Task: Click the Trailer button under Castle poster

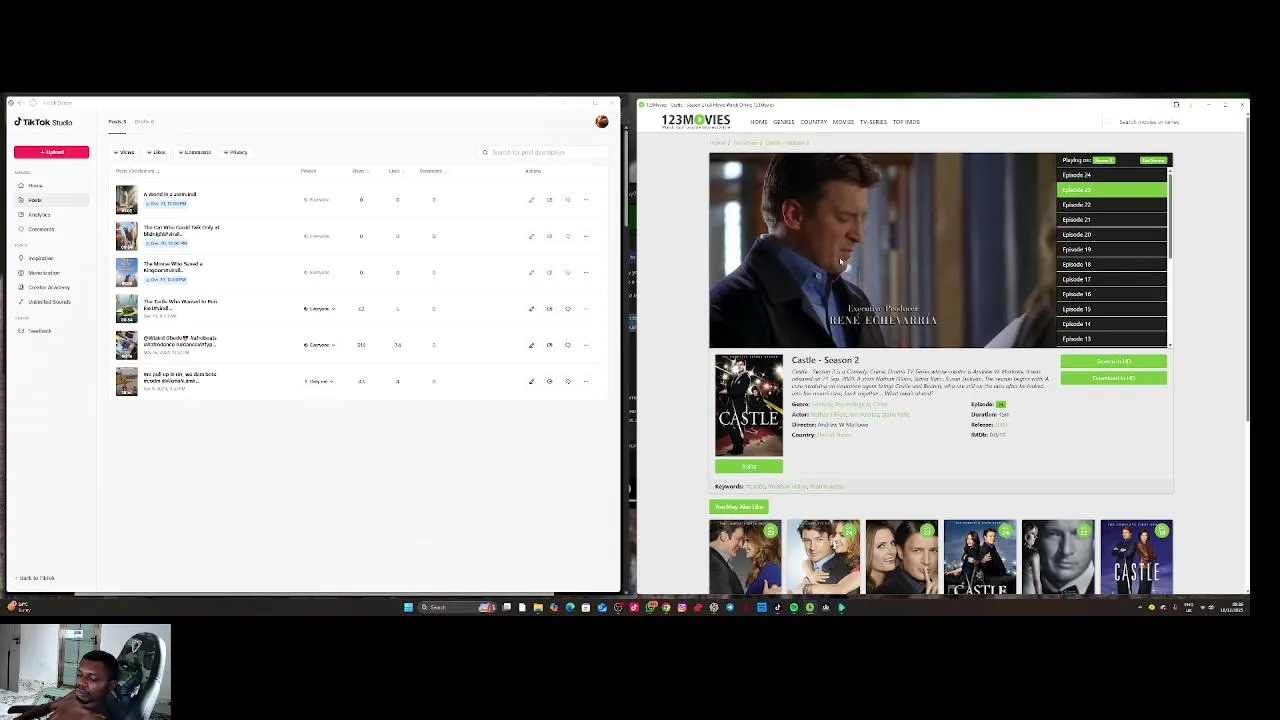Action: click(749, 466)
